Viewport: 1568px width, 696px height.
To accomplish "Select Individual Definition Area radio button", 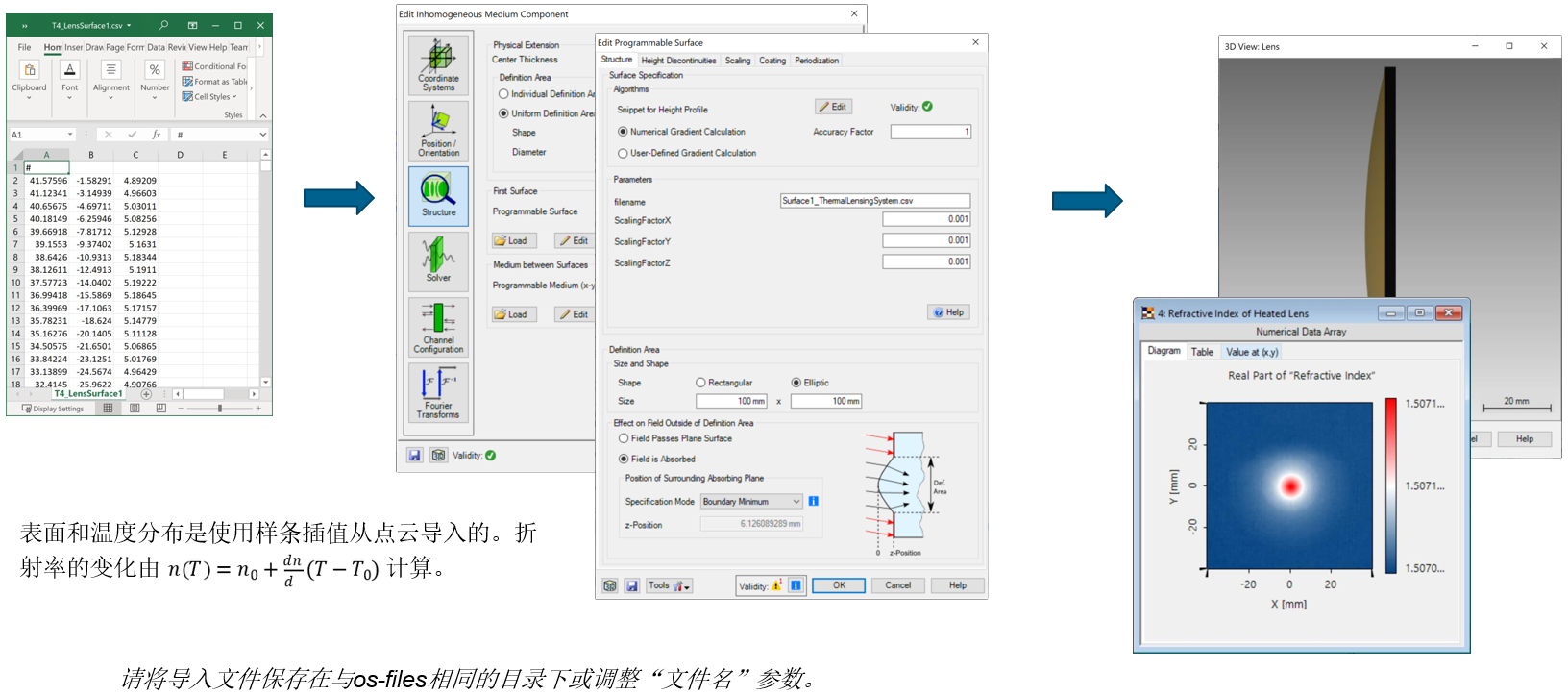I will click(x=503, y=94).
